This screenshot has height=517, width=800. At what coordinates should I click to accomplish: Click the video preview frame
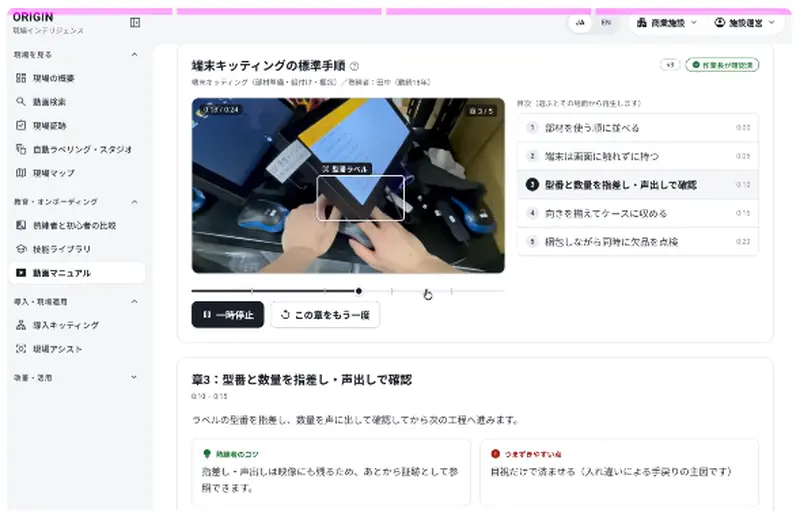348,185
